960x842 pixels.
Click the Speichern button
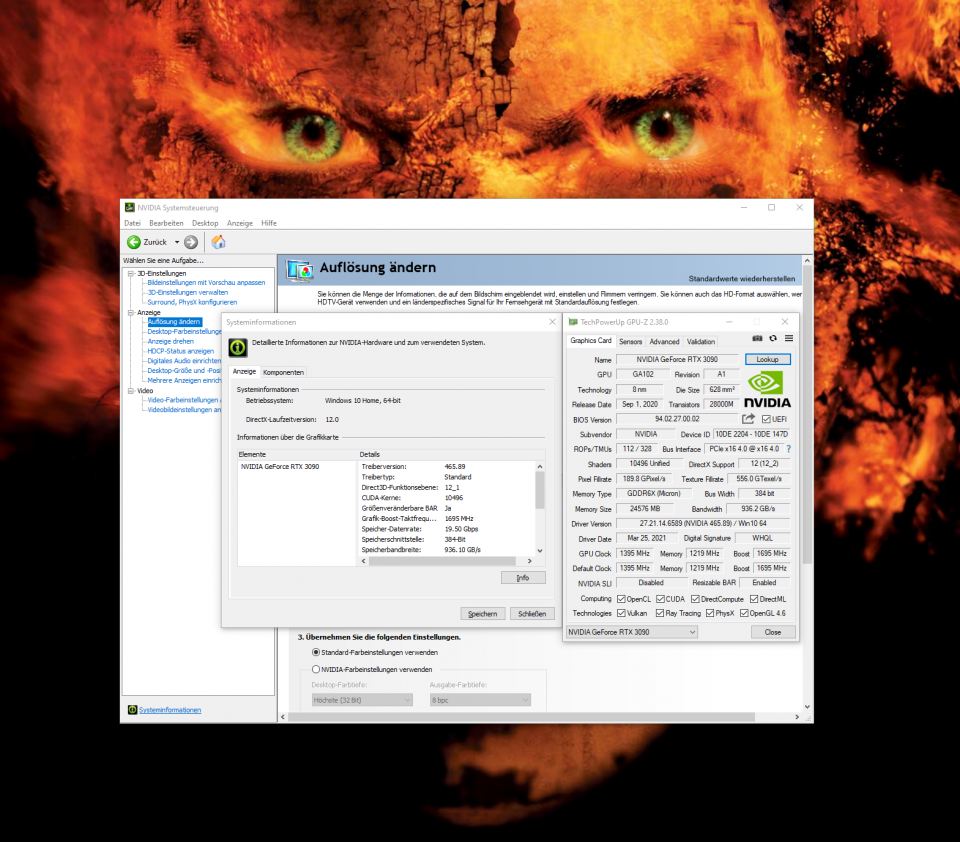(482, 614)
